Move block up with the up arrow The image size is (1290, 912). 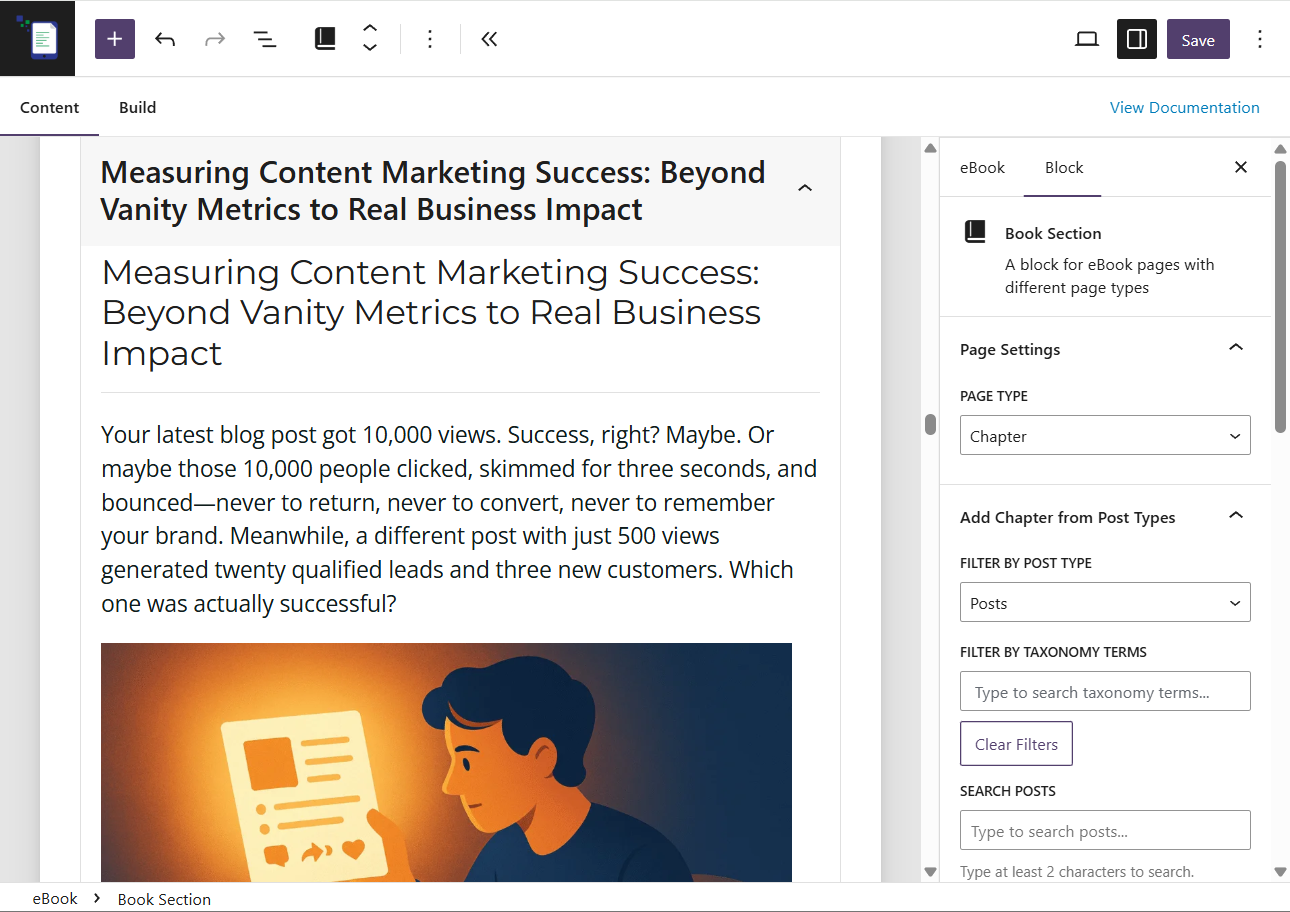(370, 29)
